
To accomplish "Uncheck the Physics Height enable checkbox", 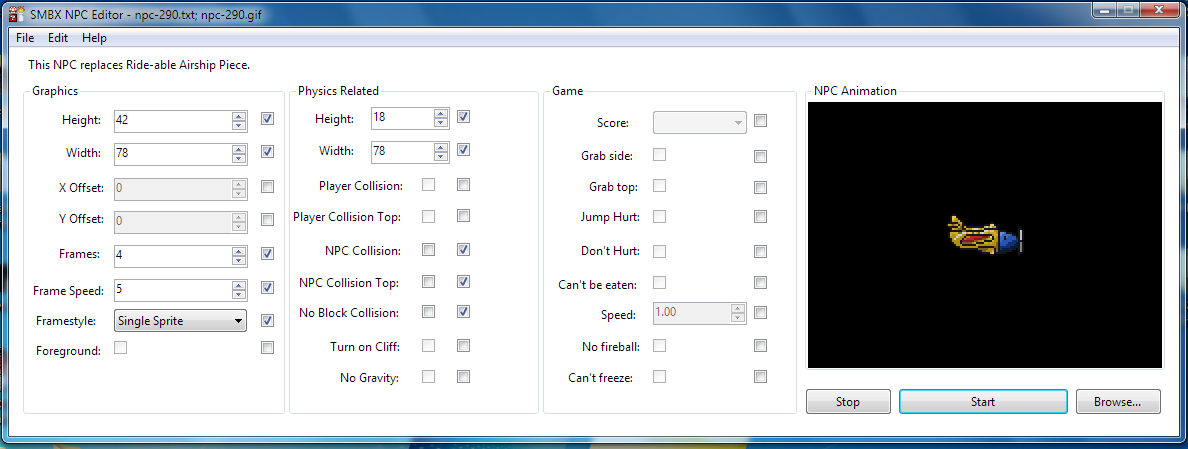I will point(464,117).
